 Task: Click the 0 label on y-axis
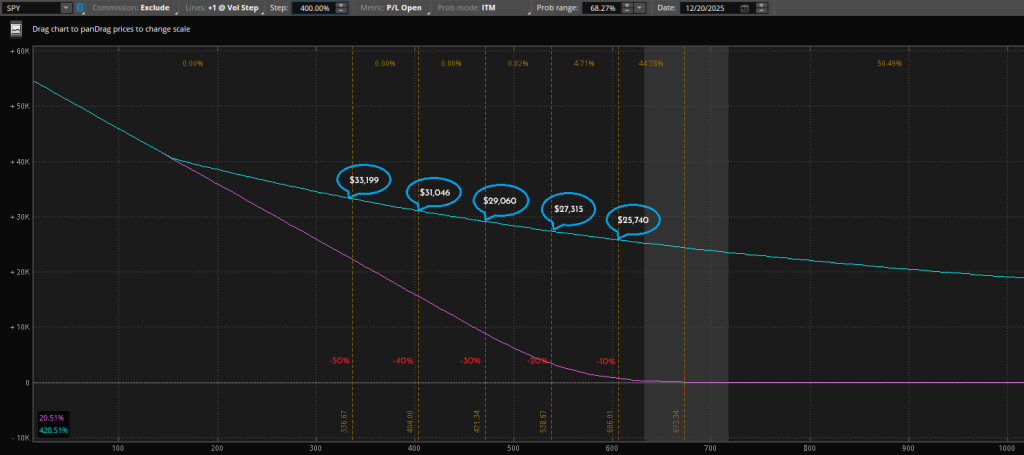(27, 383)
